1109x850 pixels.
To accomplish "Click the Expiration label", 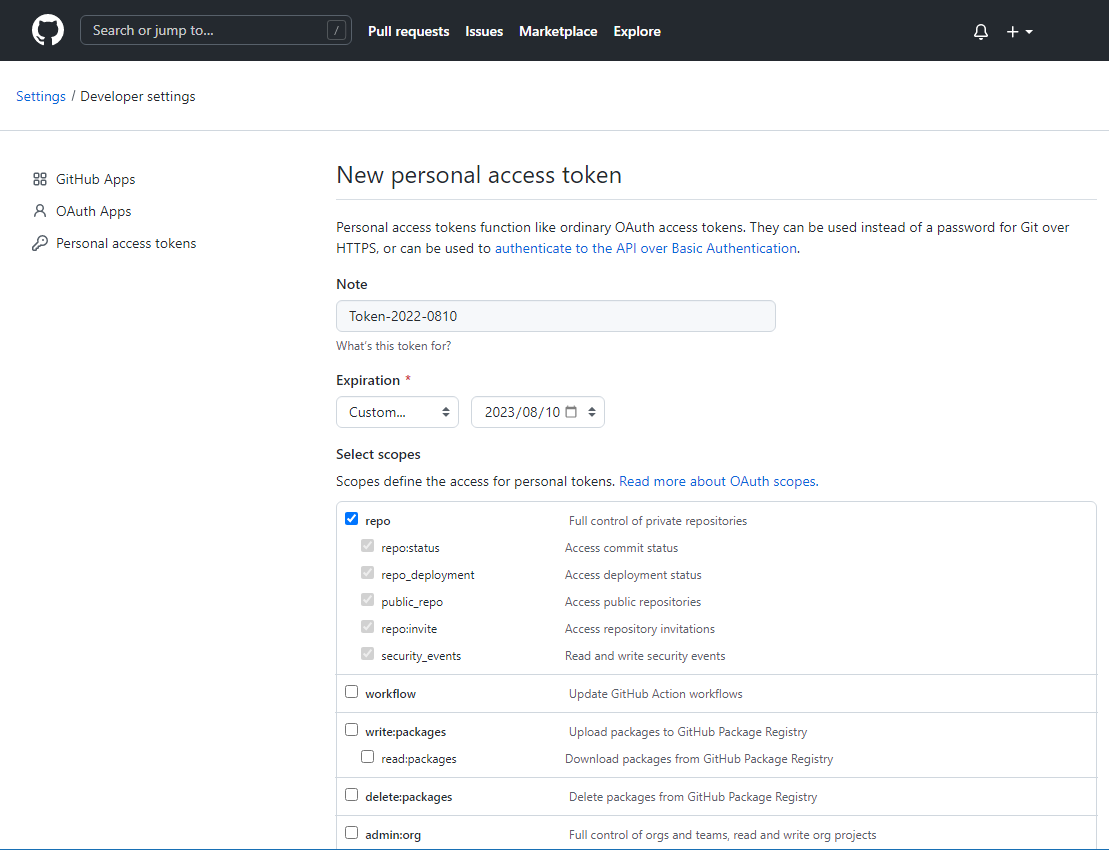I will tap(368, 380).
